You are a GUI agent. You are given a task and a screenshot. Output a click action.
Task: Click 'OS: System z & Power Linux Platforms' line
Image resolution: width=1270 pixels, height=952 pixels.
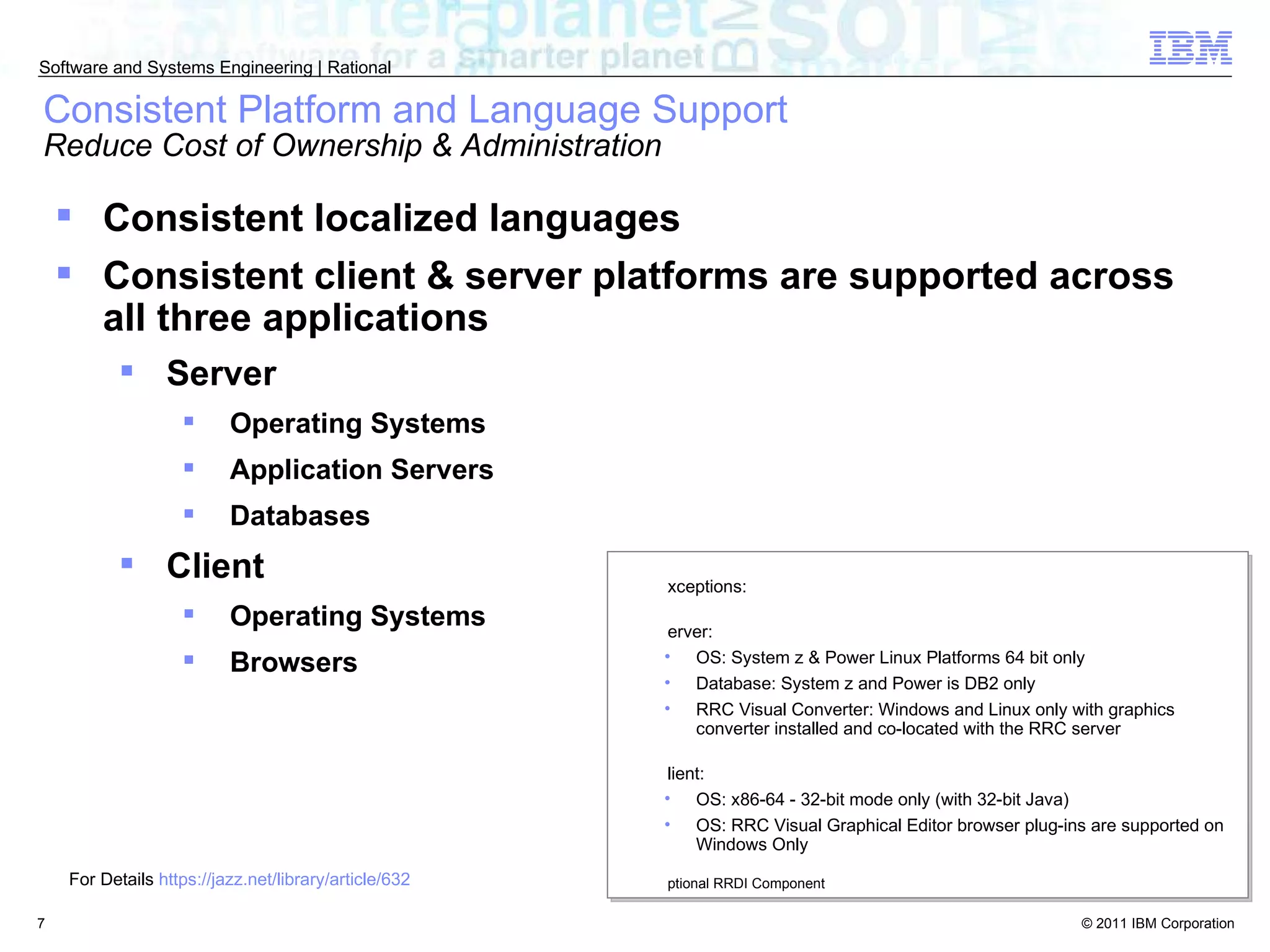[890, 658]
